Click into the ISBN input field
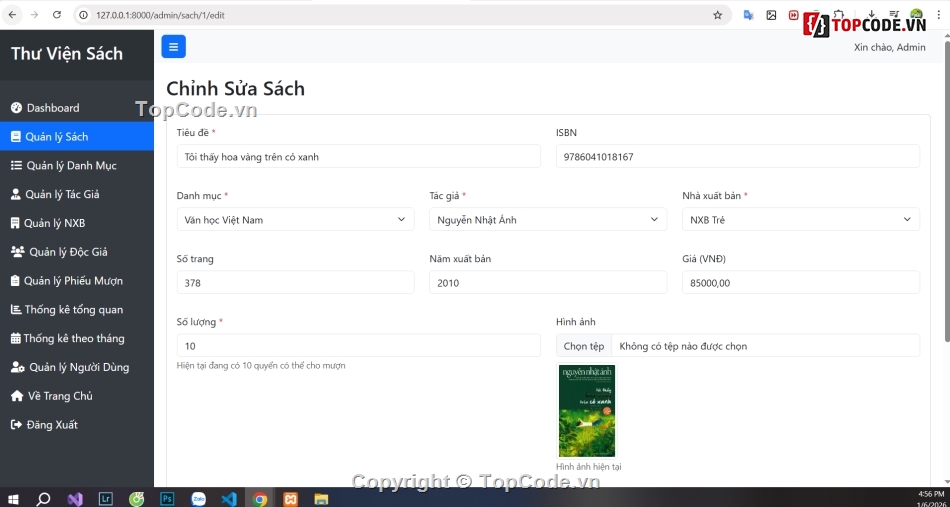This screenshot has height=507, width=950. (x=738, y=156)
